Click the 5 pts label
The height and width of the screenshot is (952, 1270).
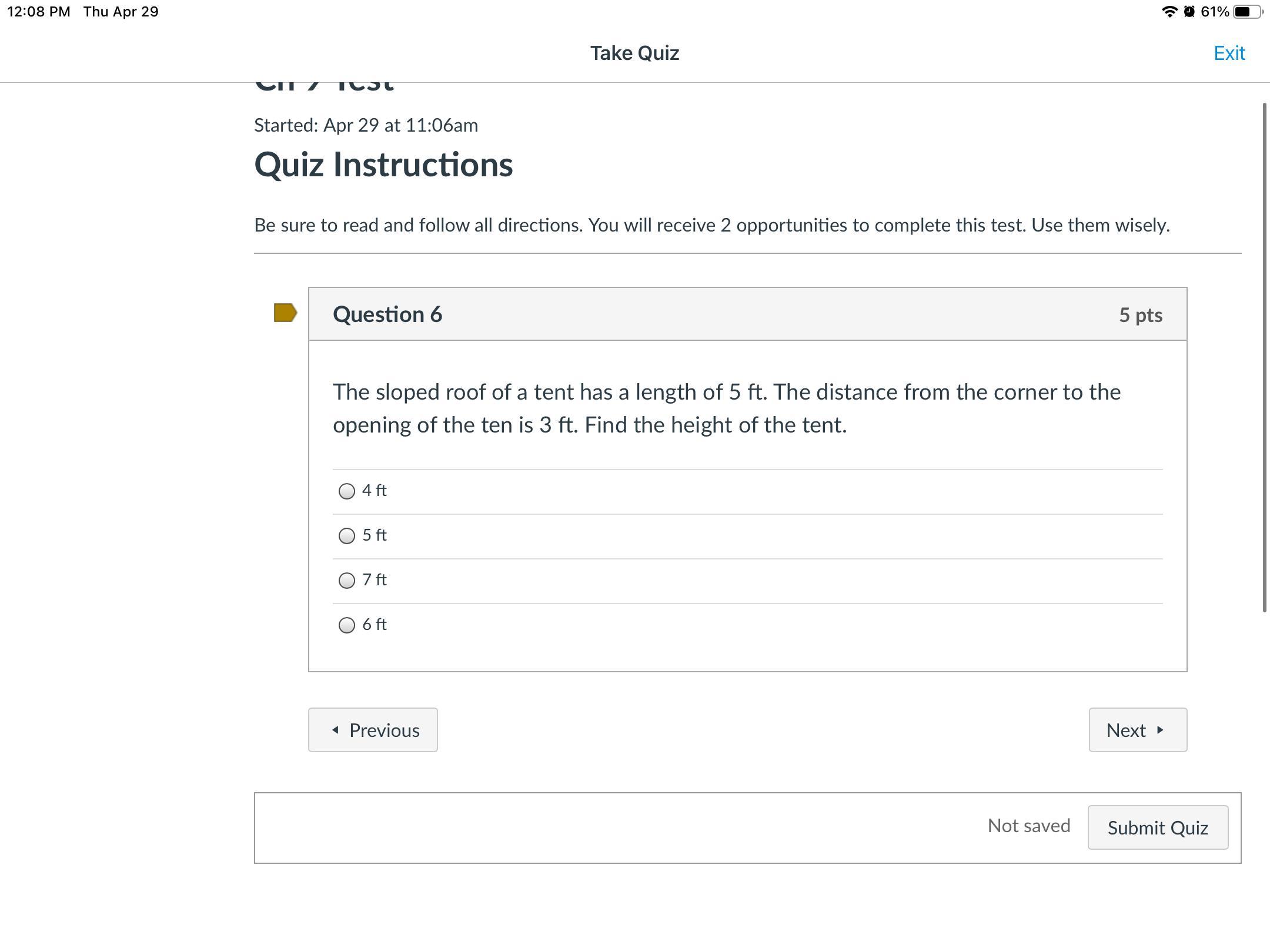pyautogui.click(x=1140, y=315)
